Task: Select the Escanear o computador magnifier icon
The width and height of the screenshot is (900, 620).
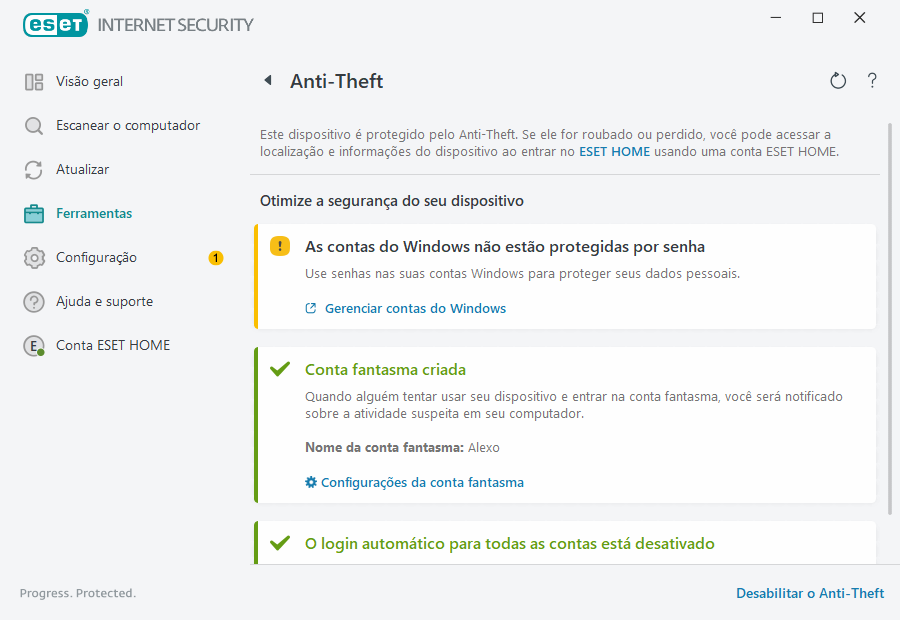Action: [34, 125]
